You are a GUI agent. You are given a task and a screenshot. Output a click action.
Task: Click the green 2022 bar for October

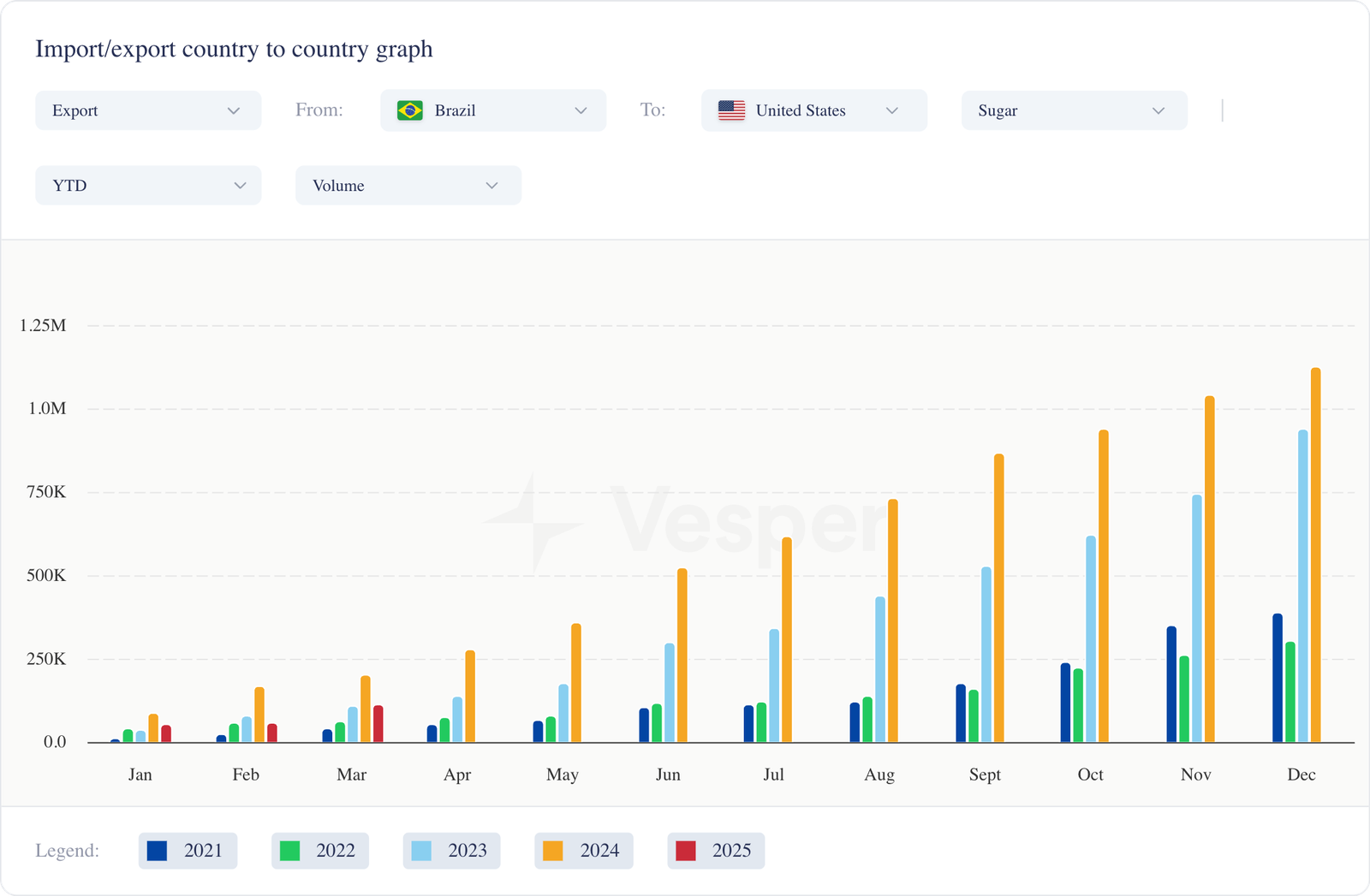[x=1078, y=706]
